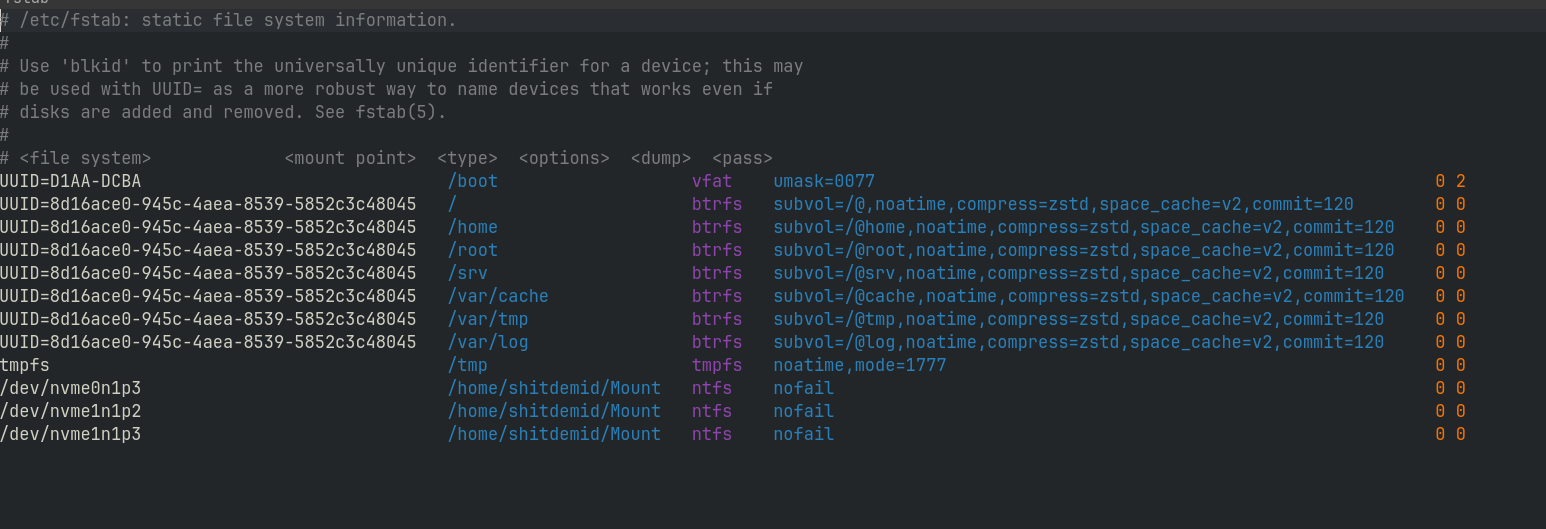Click the noatime,mode=1777 options
The width and height of the screenshot is (1546, 529).
(x=859, y=365)
